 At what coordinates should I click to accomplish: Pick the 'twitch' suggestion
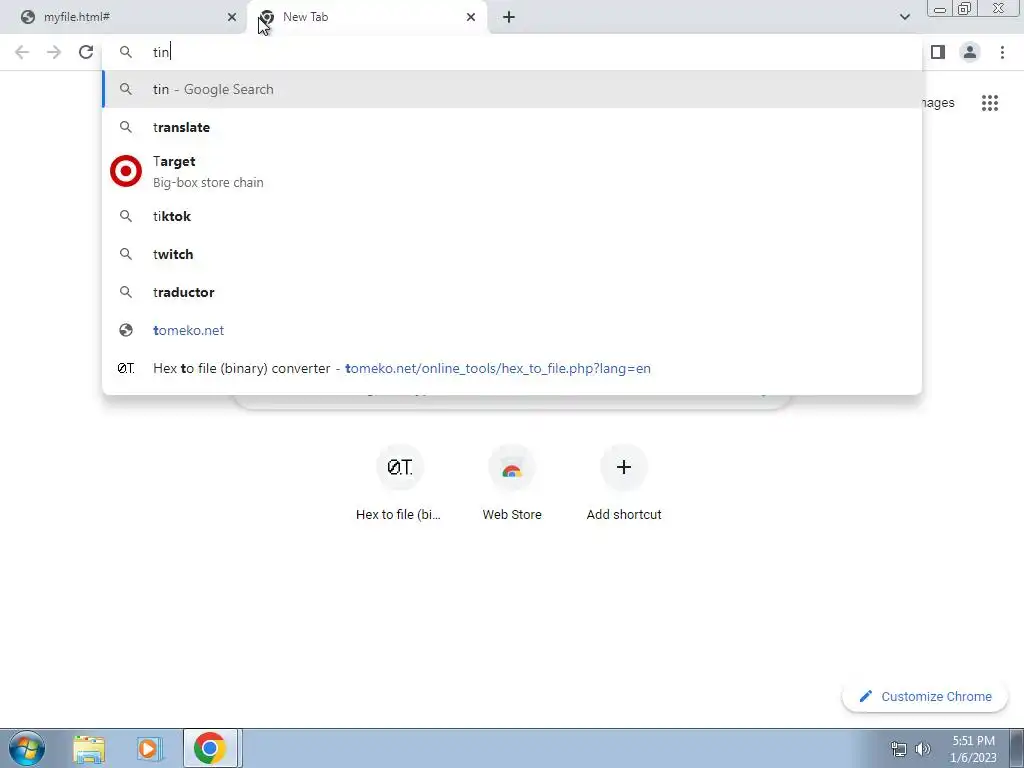(x=512, y=254)
